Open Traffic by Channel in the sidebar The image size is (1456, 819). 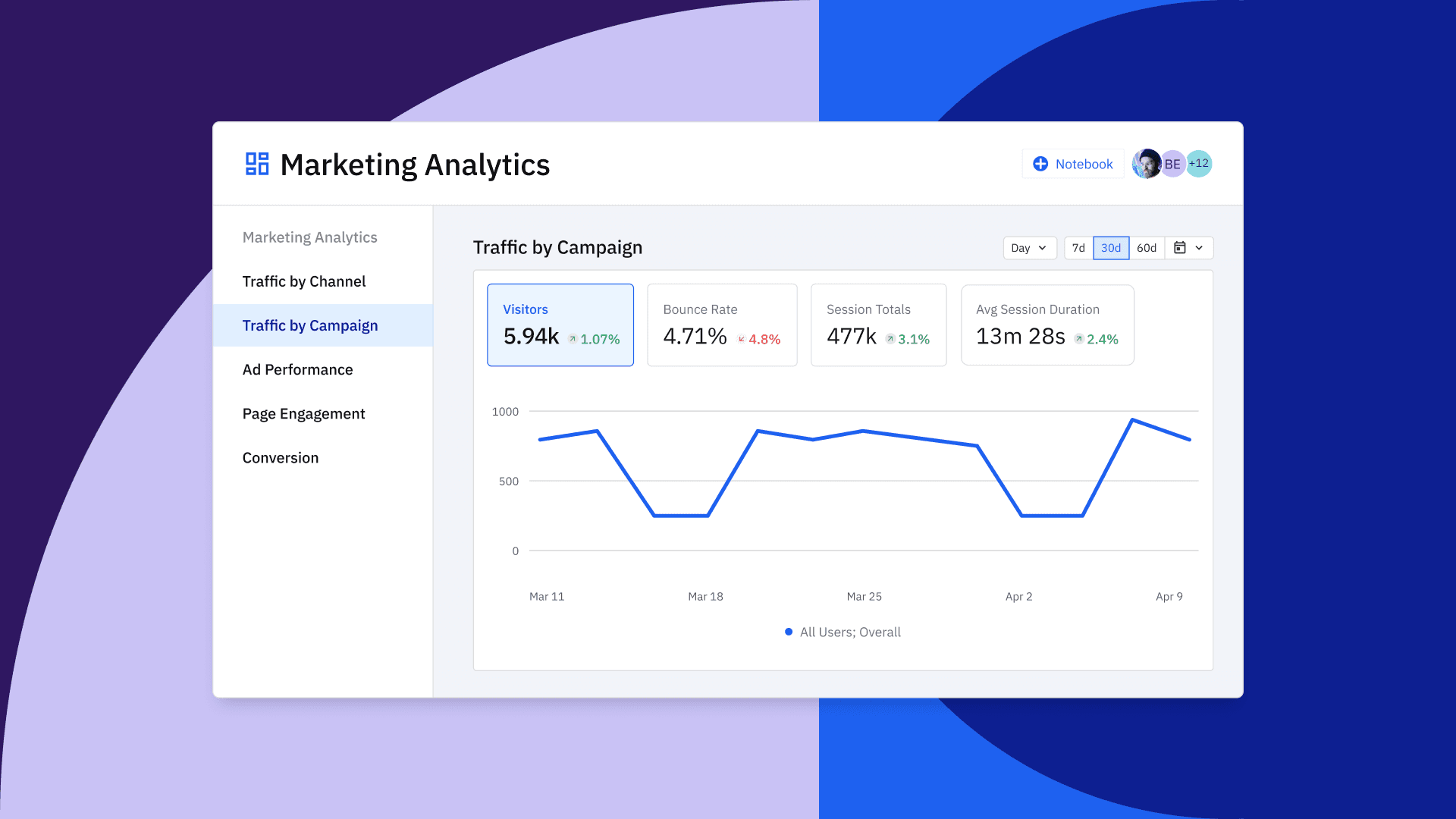click(x=304, y=281)
